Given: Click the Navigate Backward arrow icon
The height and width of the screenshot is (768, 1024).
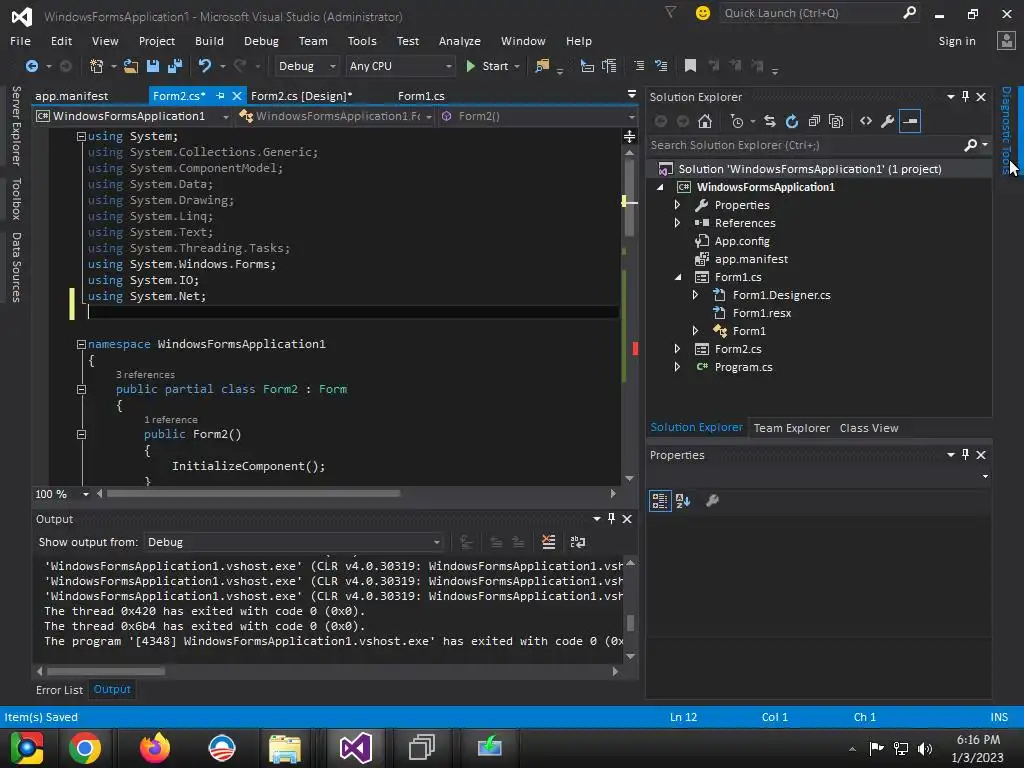Looking at the screenshot, I should (31, 66).
